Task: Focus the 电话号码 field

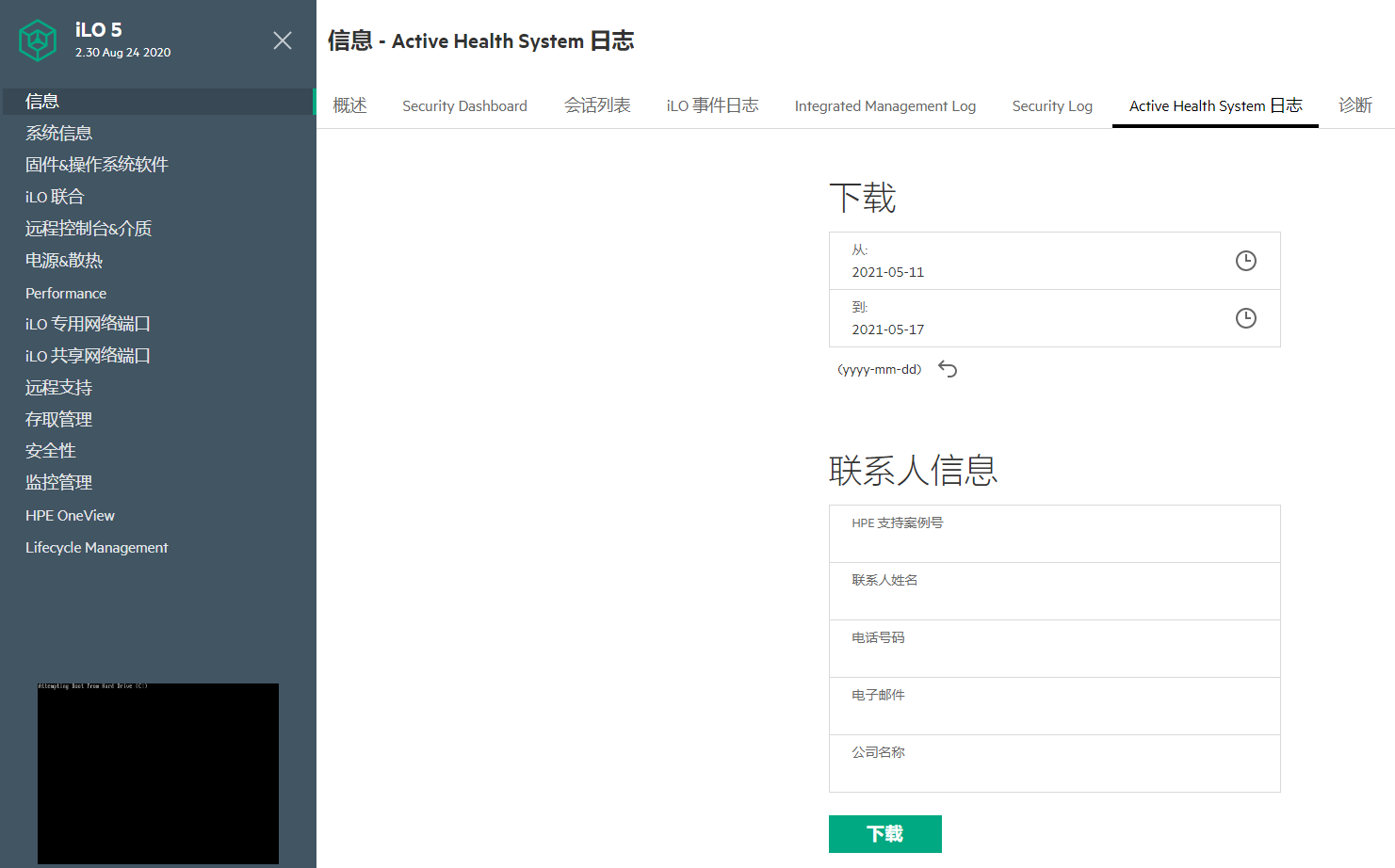Action: 1054,649
